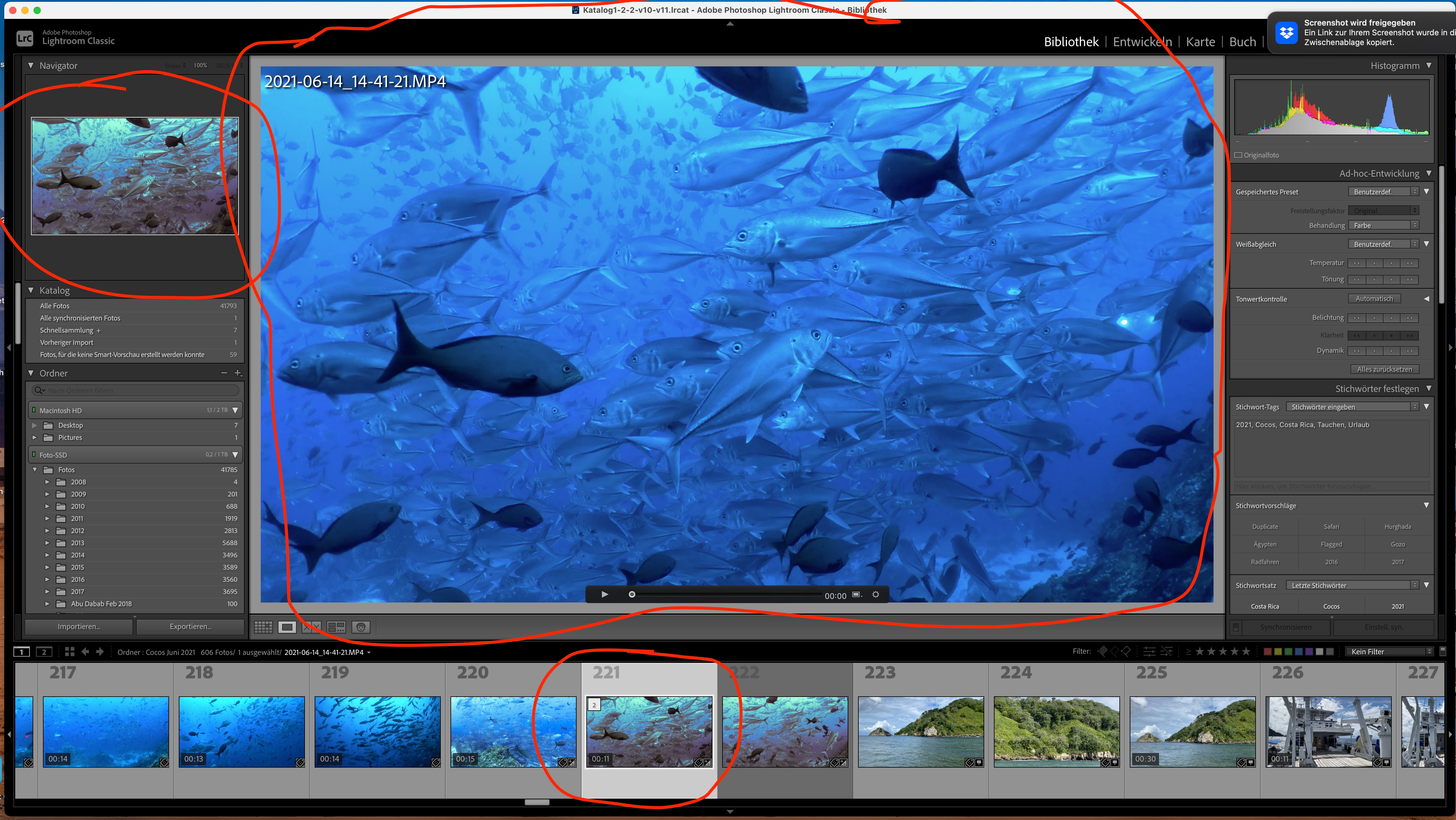Filter by red color label
Image resolution: width=1456 pixels, height=820 pixels.
[1268, 652]
